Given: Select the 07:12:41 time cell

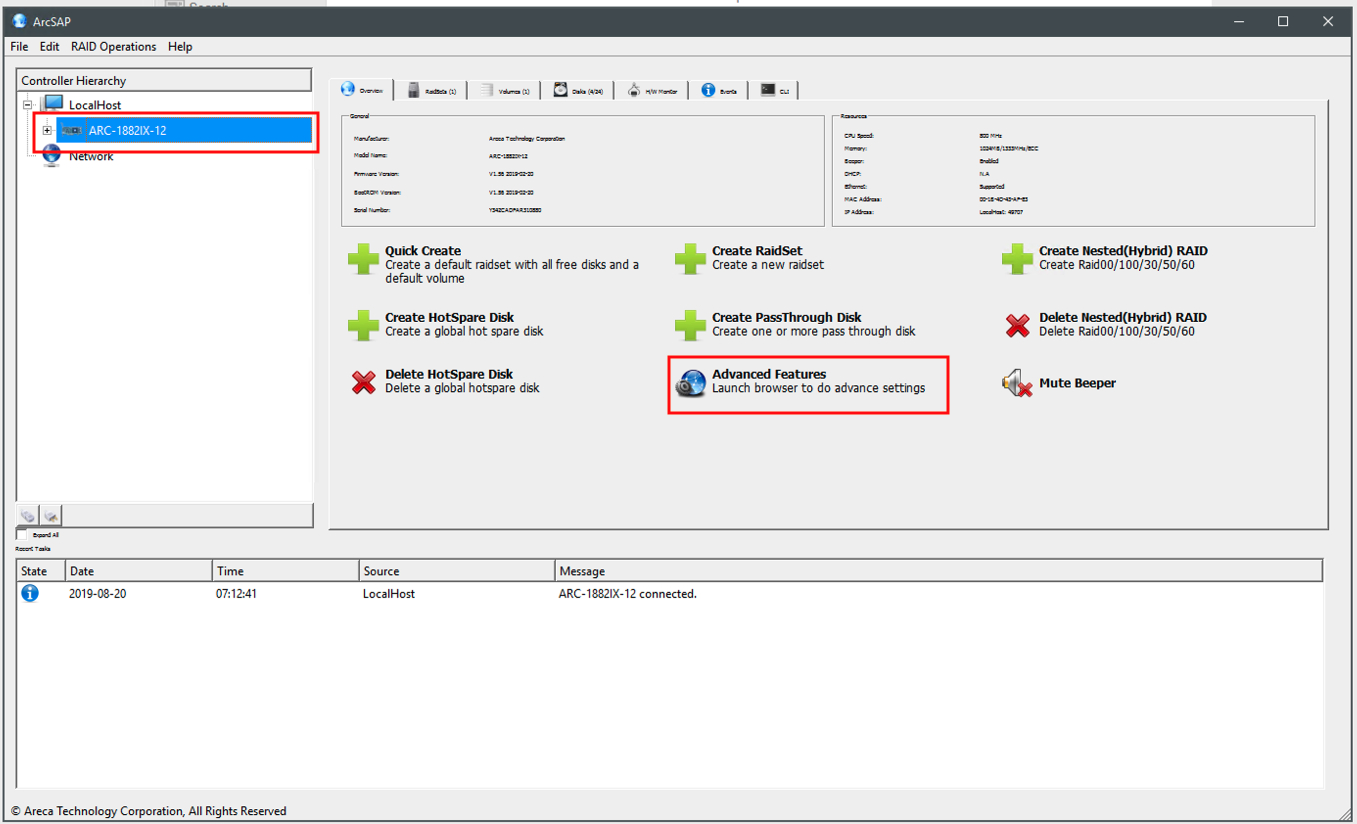Looking at the screenshot, I should [237, 594].
